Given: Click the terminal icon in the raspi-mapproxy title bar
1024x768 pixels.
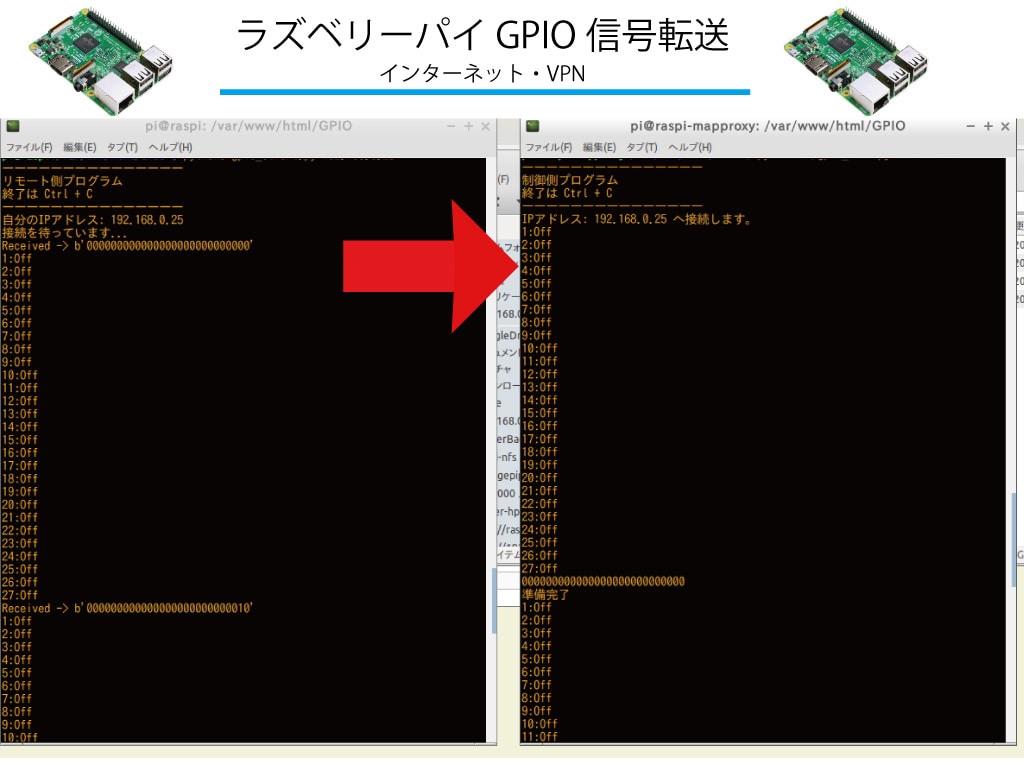Looking at the screenshot, I should click(x=532, y=126).
